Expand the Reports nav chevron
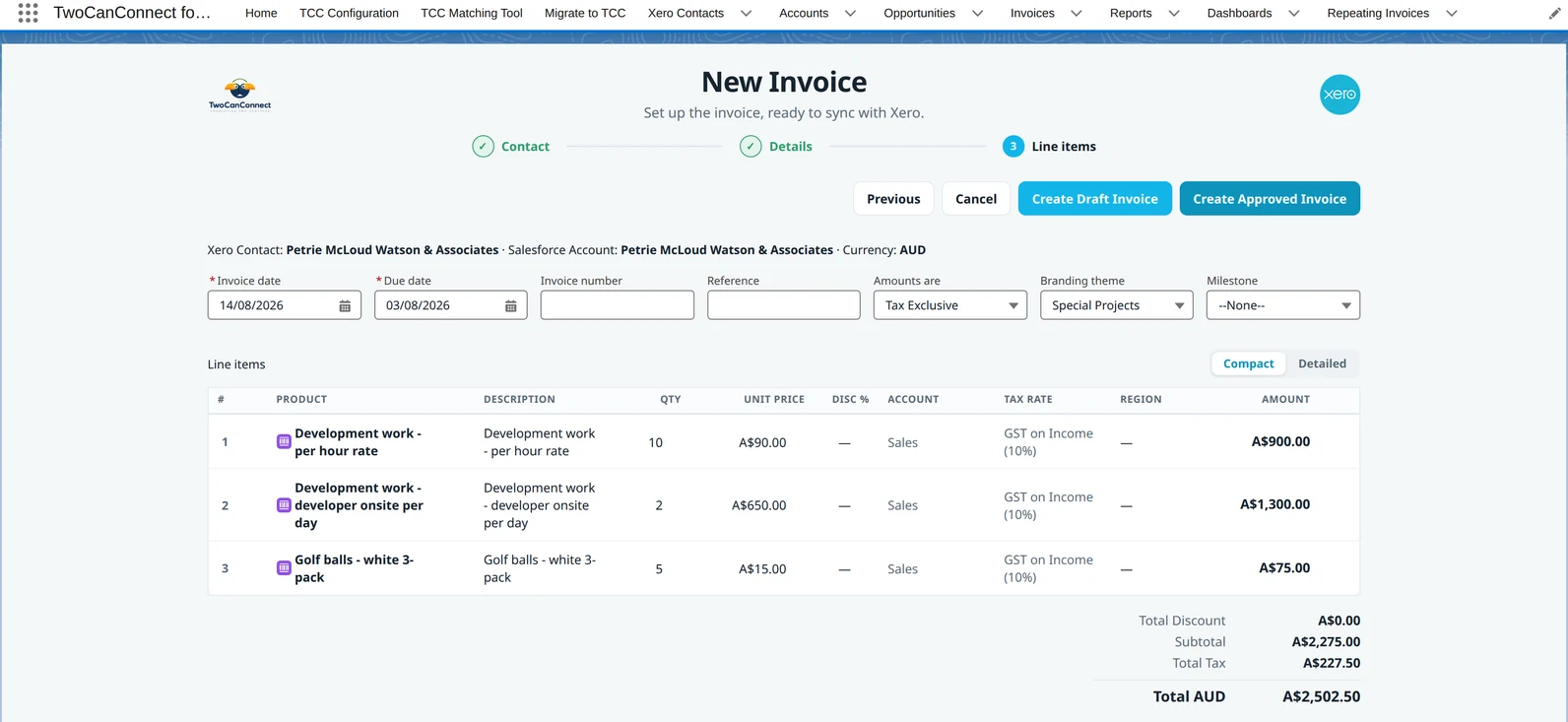This screenshot has height=722, width=1568. pyautogui.click(x=1173, y=14)
